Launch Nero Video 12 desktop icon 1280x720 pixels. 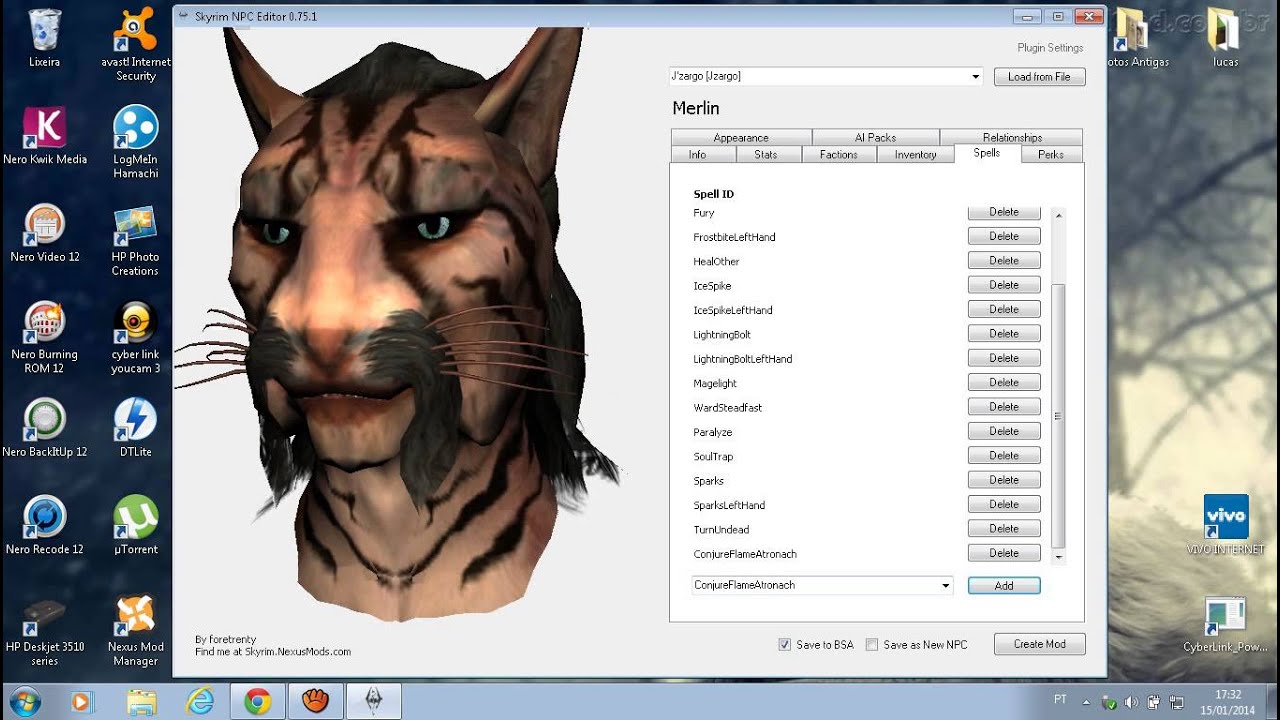coord(44,233)
